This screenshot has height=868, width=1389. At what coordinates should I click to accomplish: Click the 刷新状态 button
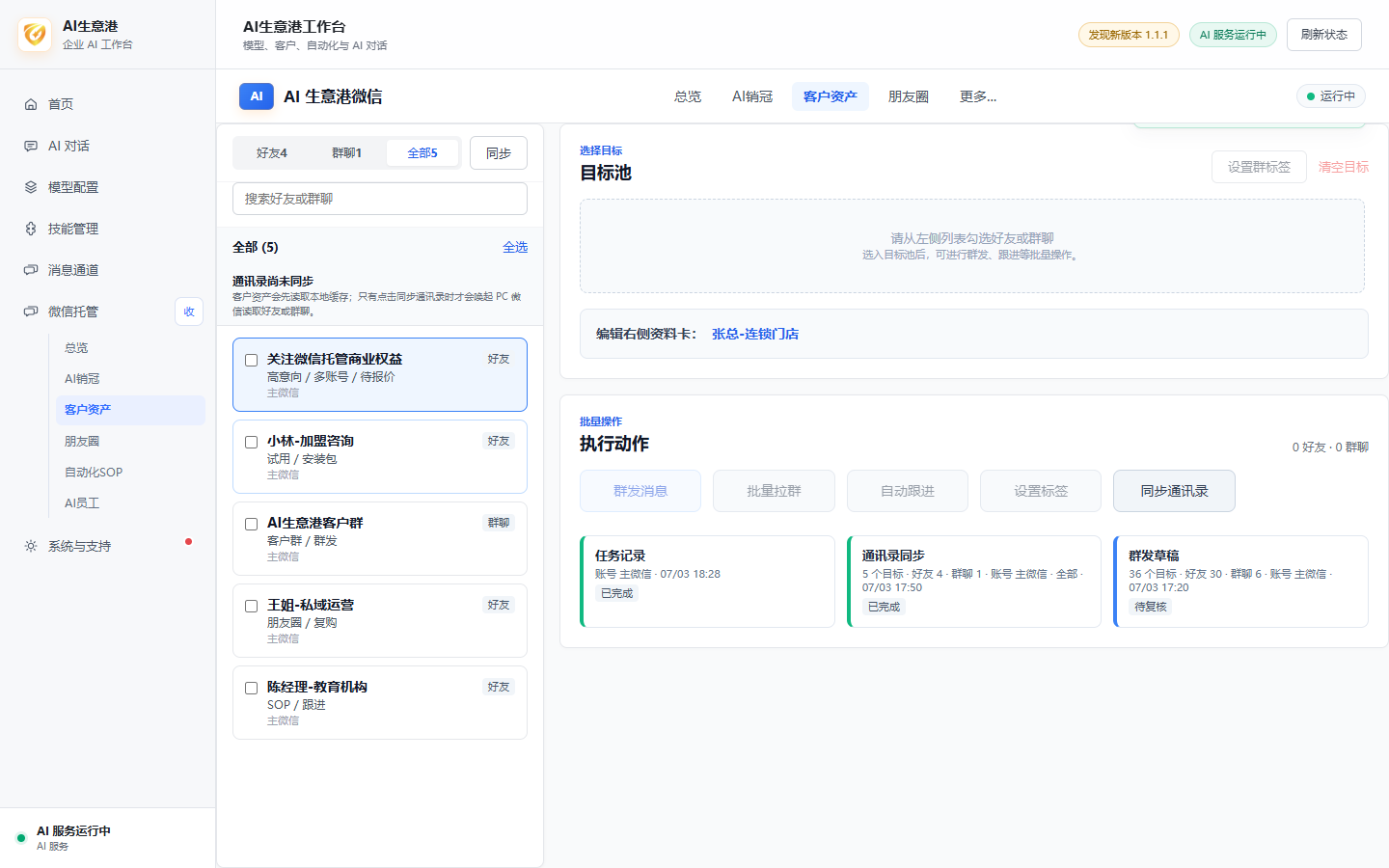[1323, 35]
